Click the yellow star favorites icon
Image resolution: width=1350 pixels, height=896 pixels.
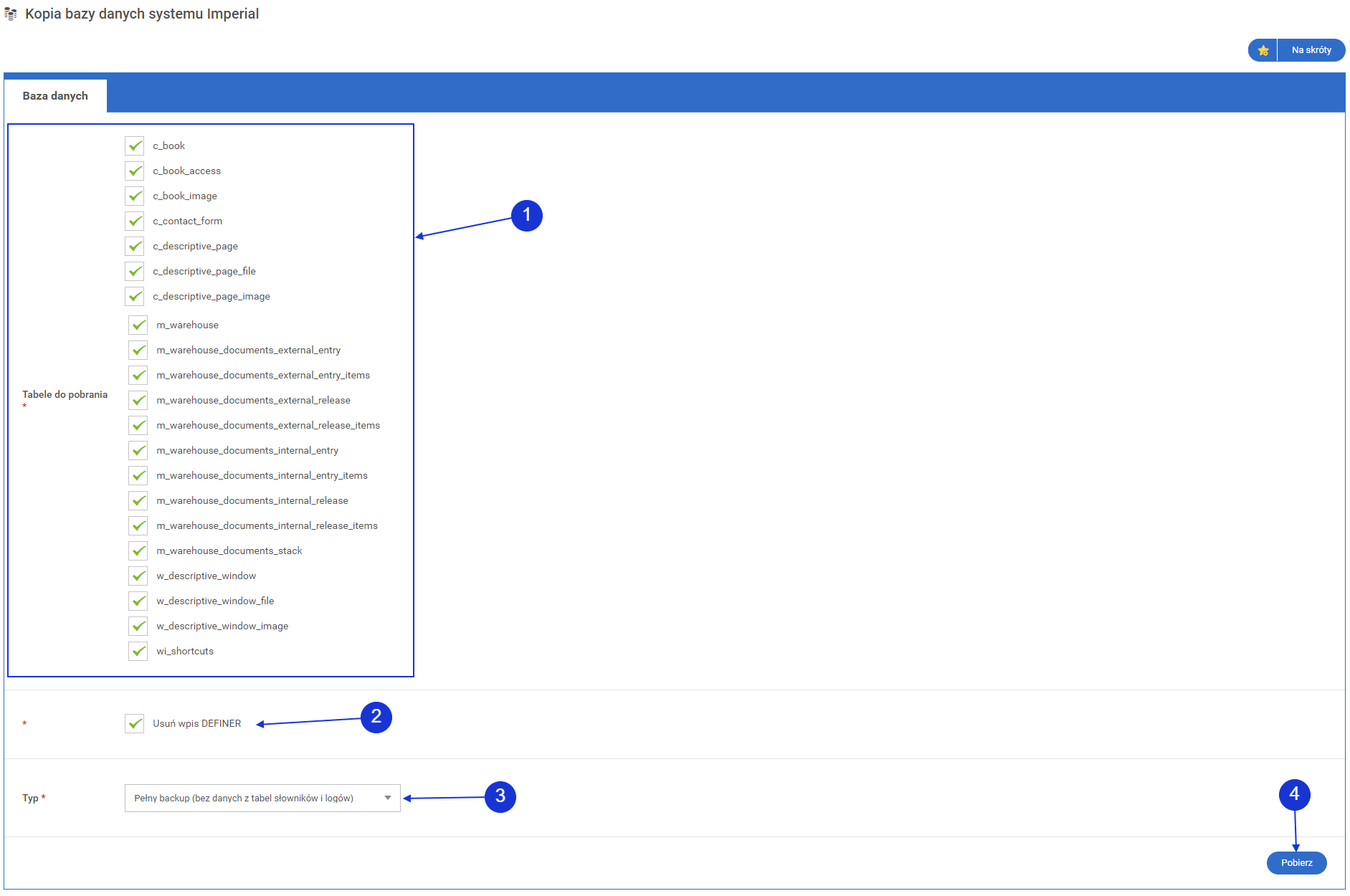1263,50
